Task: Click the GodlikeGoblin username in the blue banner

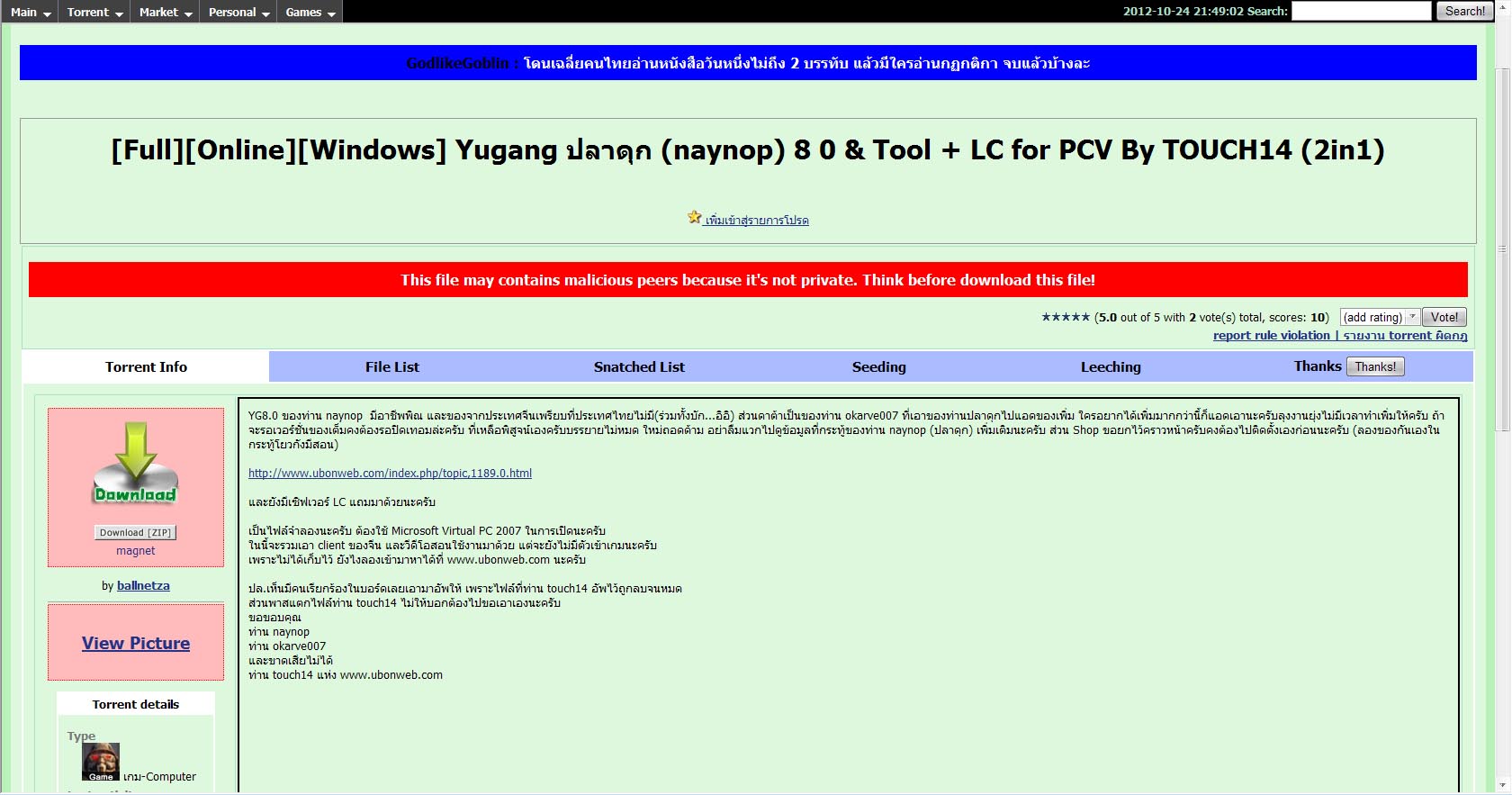Action: click(x=457, y=63)
